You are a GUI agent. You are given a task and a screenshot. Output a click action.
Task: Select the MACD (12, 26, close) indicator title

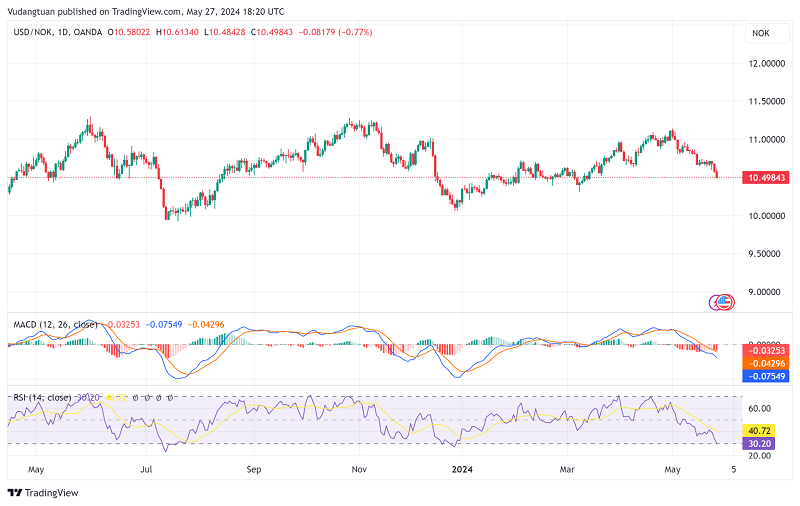[55, 324]
